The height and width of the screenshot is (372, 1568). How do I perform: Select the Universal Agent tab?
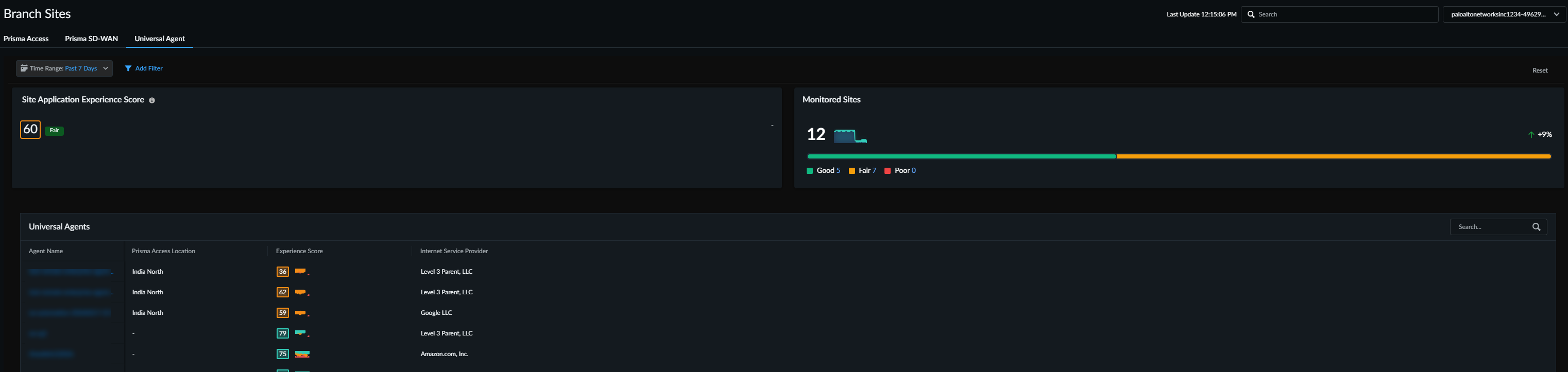coord(160,38)
